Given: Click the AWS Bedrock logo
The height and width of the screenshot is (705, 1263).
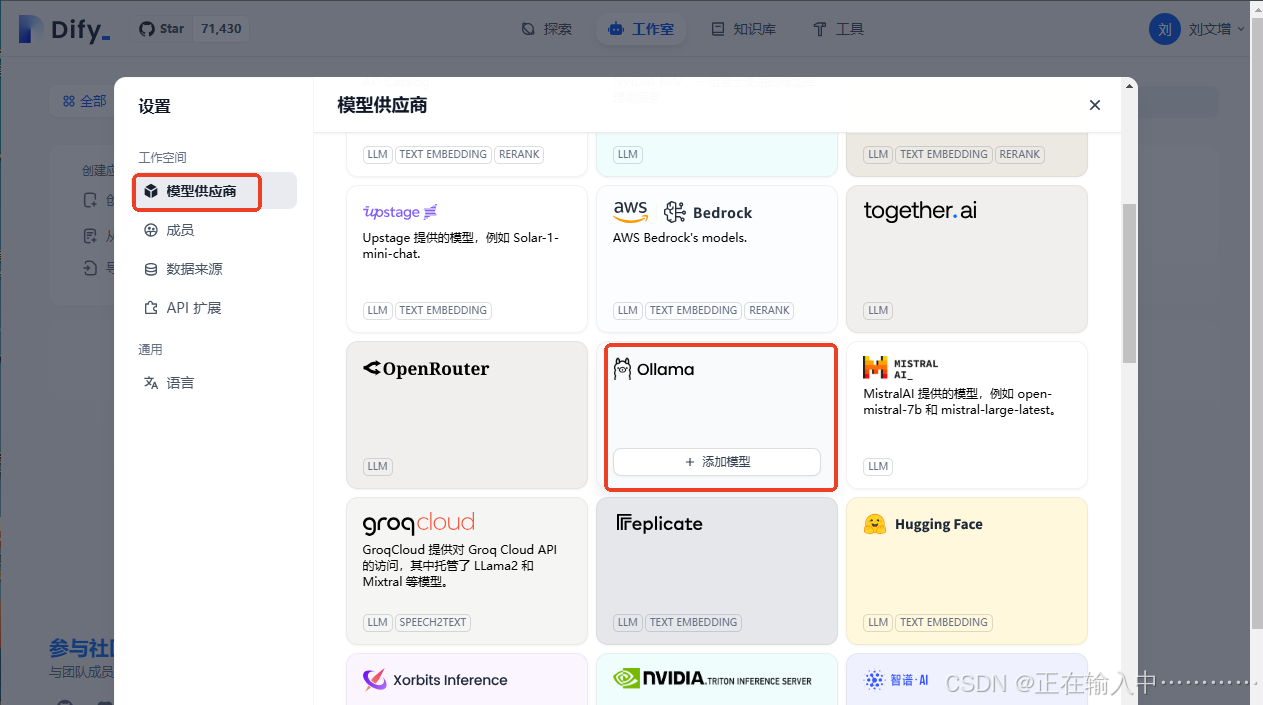Looking at the screenshot, I should (x=682, y=211).
